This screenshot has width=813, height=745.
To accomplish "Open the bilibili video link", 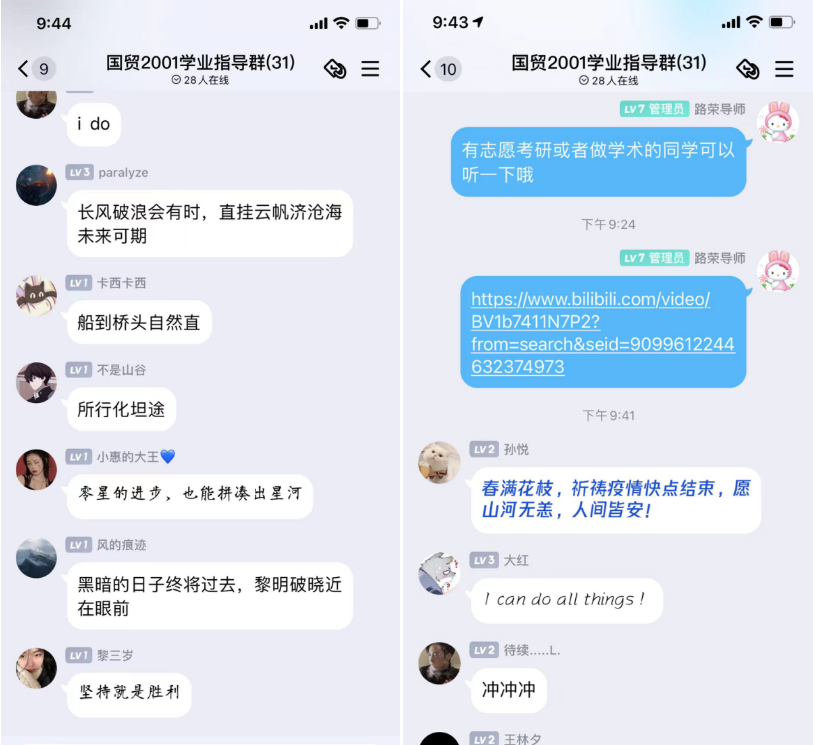I will point(602,332).
